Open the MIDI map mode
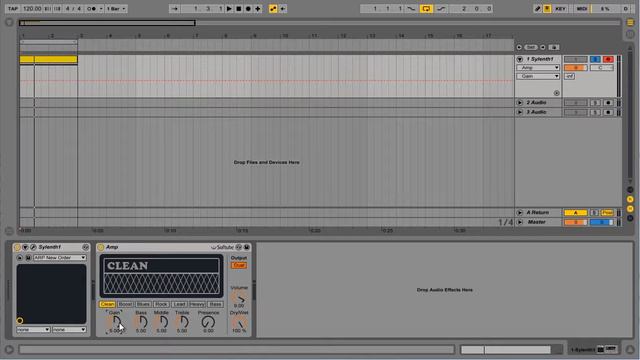 click(x=582, y=9)
